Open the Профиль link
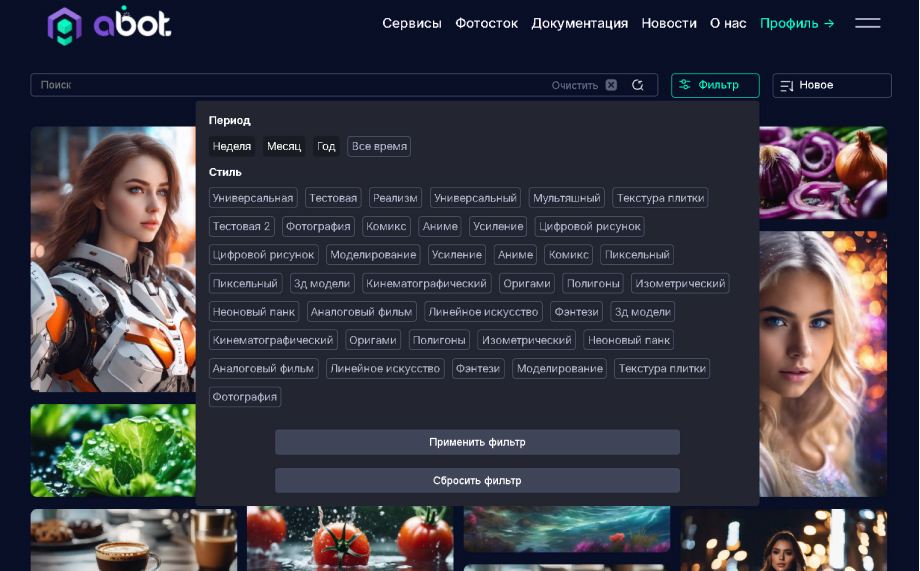920x571 pixels. click(796, 23)
